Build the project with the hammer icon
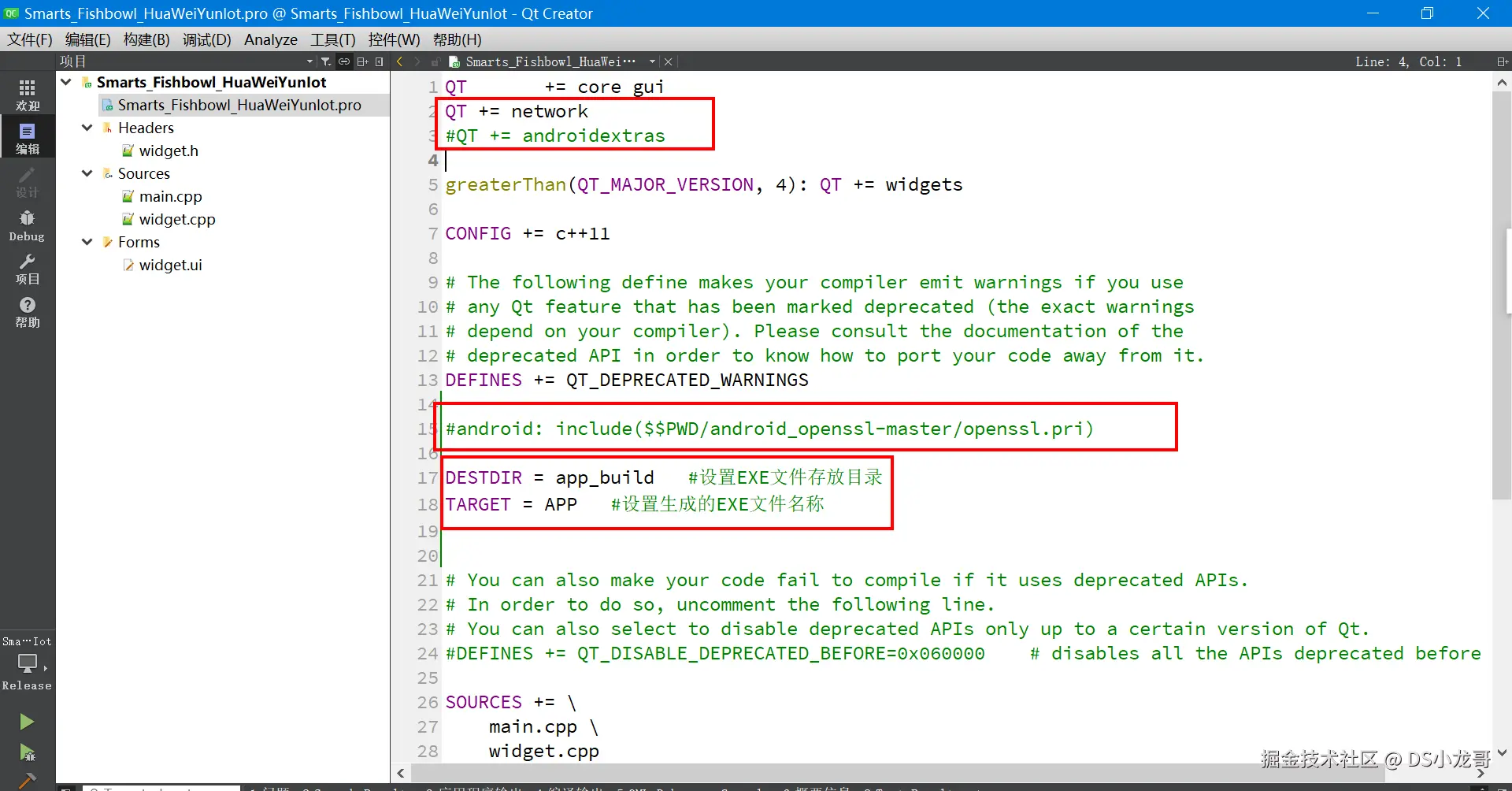 click(x=27, y=781)
